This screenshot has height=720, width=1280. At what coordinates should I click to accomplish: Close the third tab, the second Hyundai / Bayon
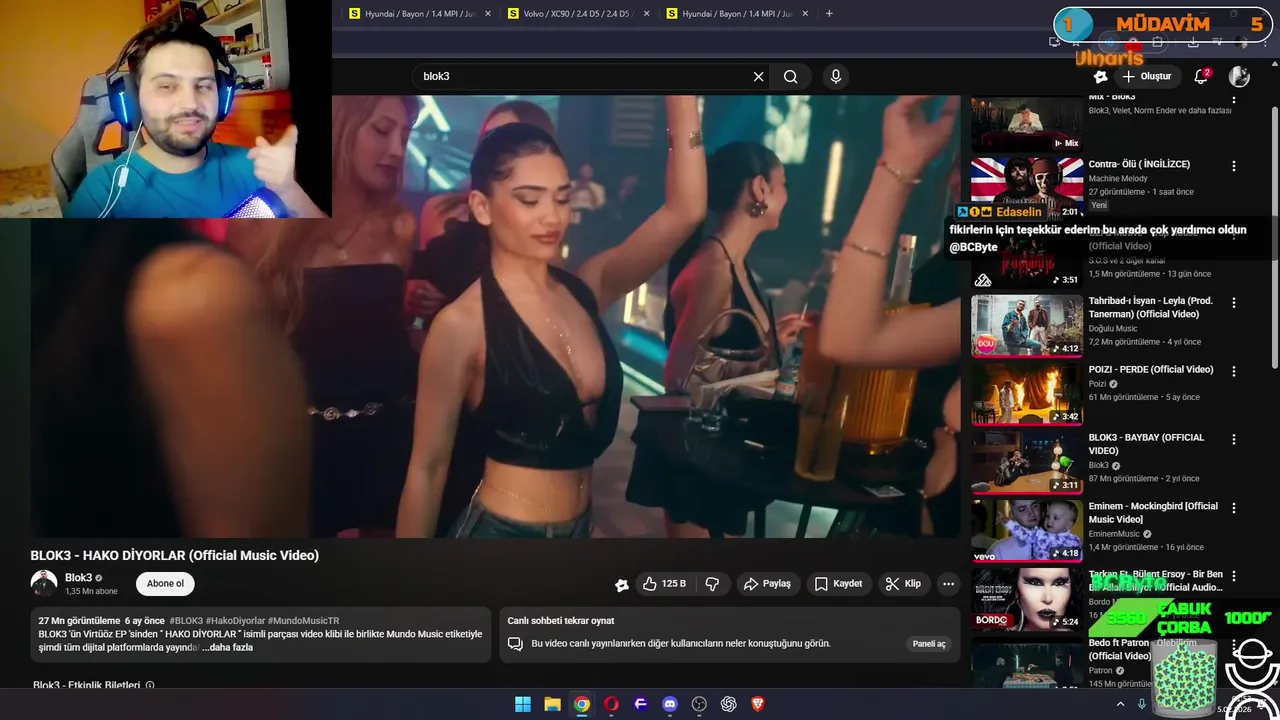point(804,14)
